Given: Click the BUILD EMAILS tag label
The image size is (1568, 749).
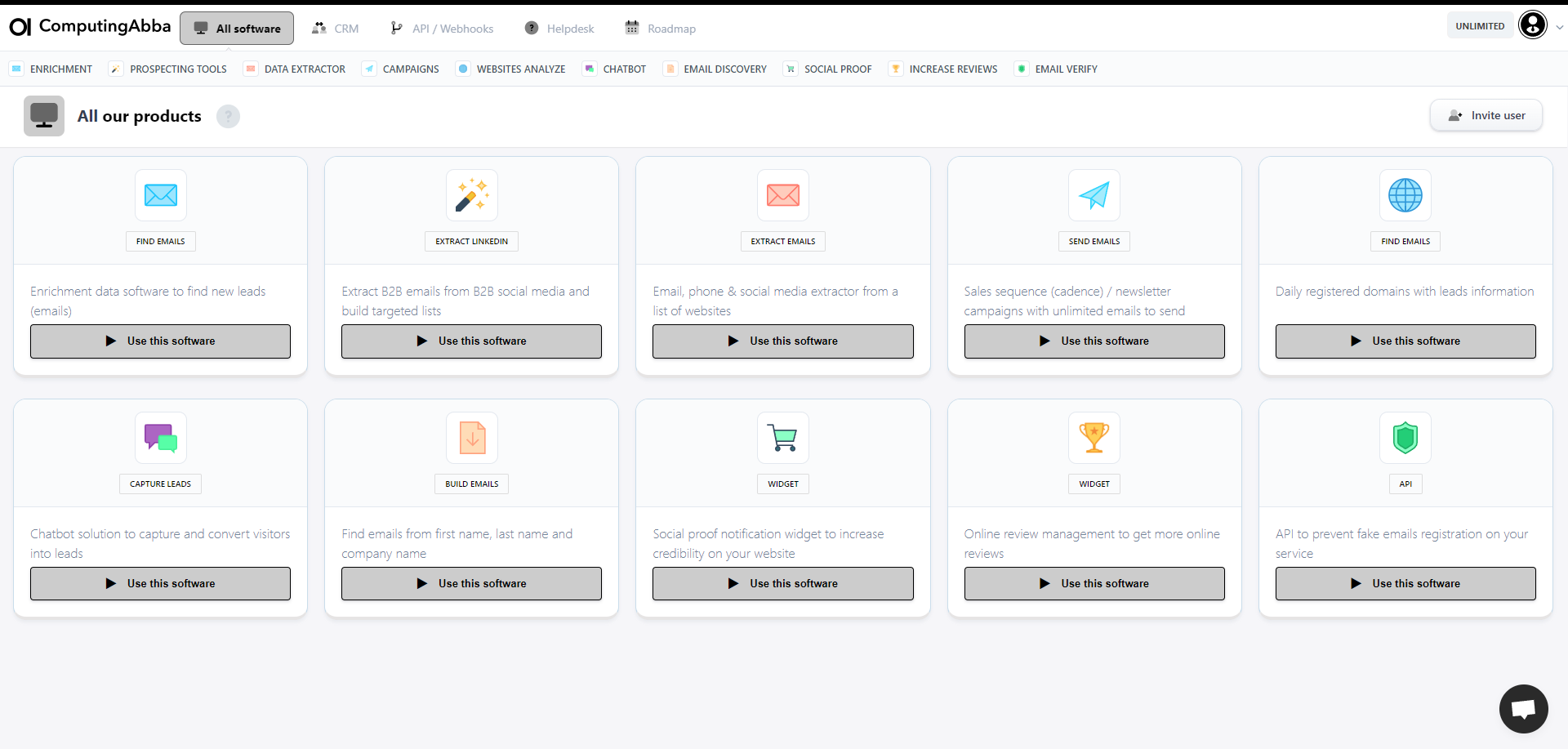Looking at the screenshot, I should tap(472, 484).
